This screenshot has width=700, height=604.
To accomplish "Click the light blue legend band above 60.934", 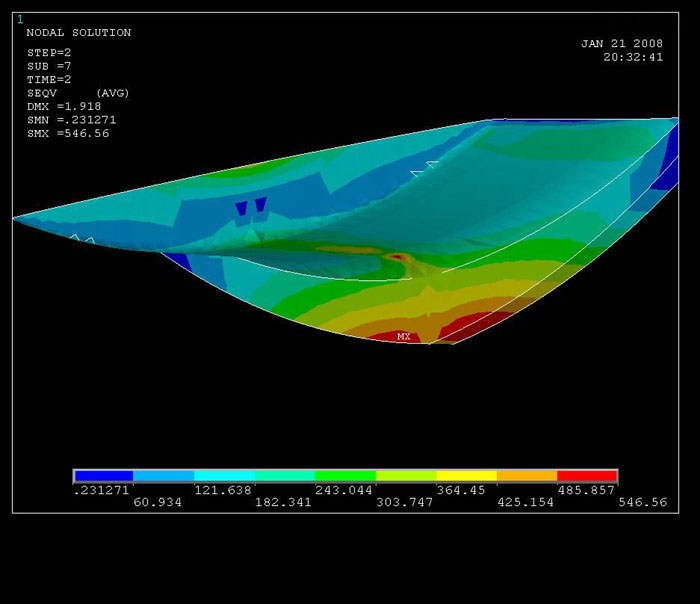I will coord(163,476).
